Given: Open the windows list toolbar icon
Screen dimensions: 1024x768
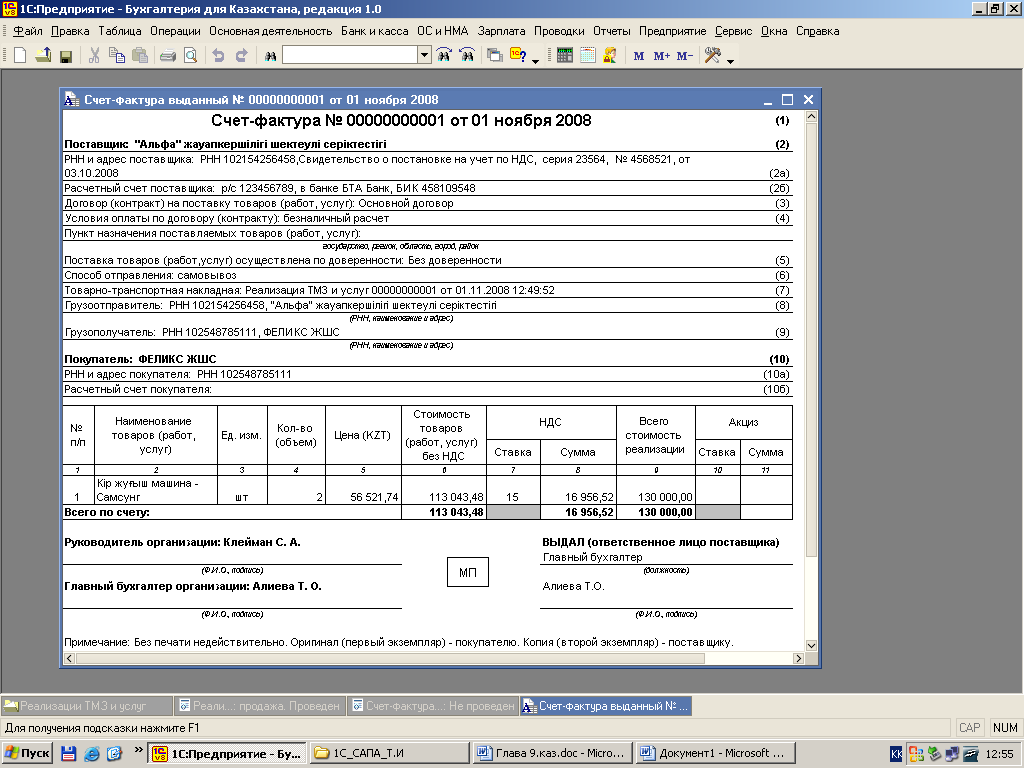Looking at the screenshot, I should coord(495,56).
